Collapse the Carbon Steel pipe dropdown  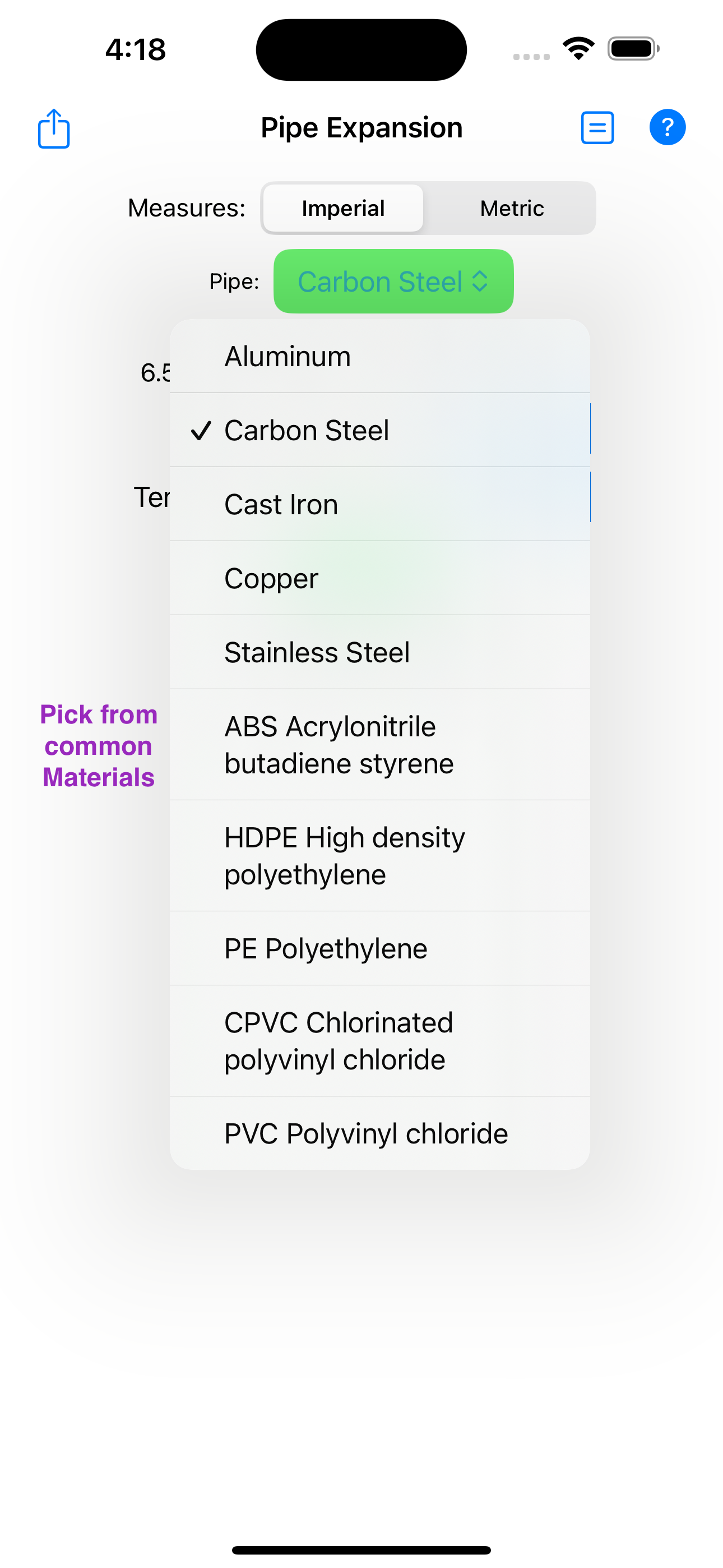[x=393, y=281]
